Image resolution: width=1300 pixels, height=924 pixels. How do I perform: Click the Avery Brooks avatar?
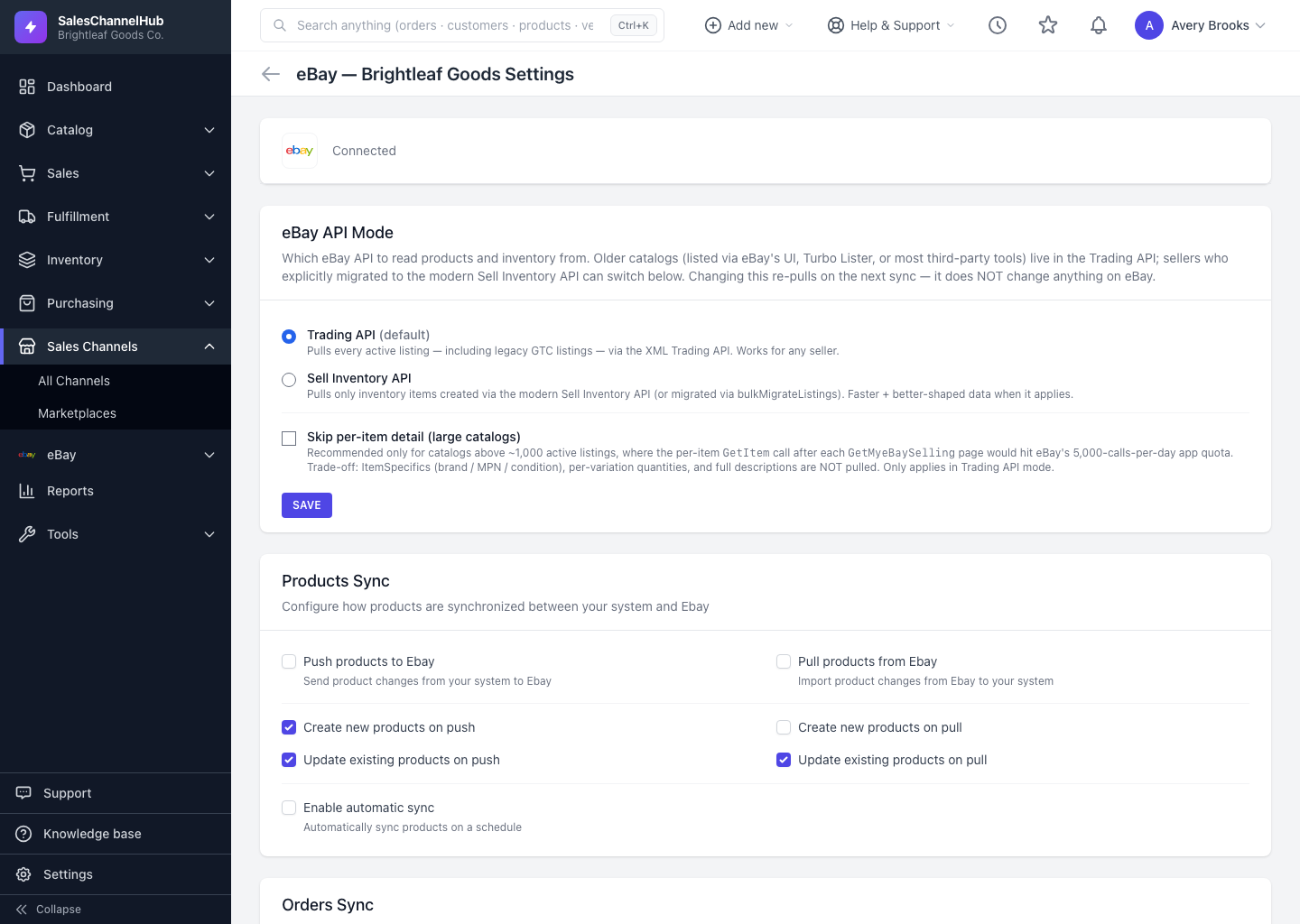click(1149, 25)
